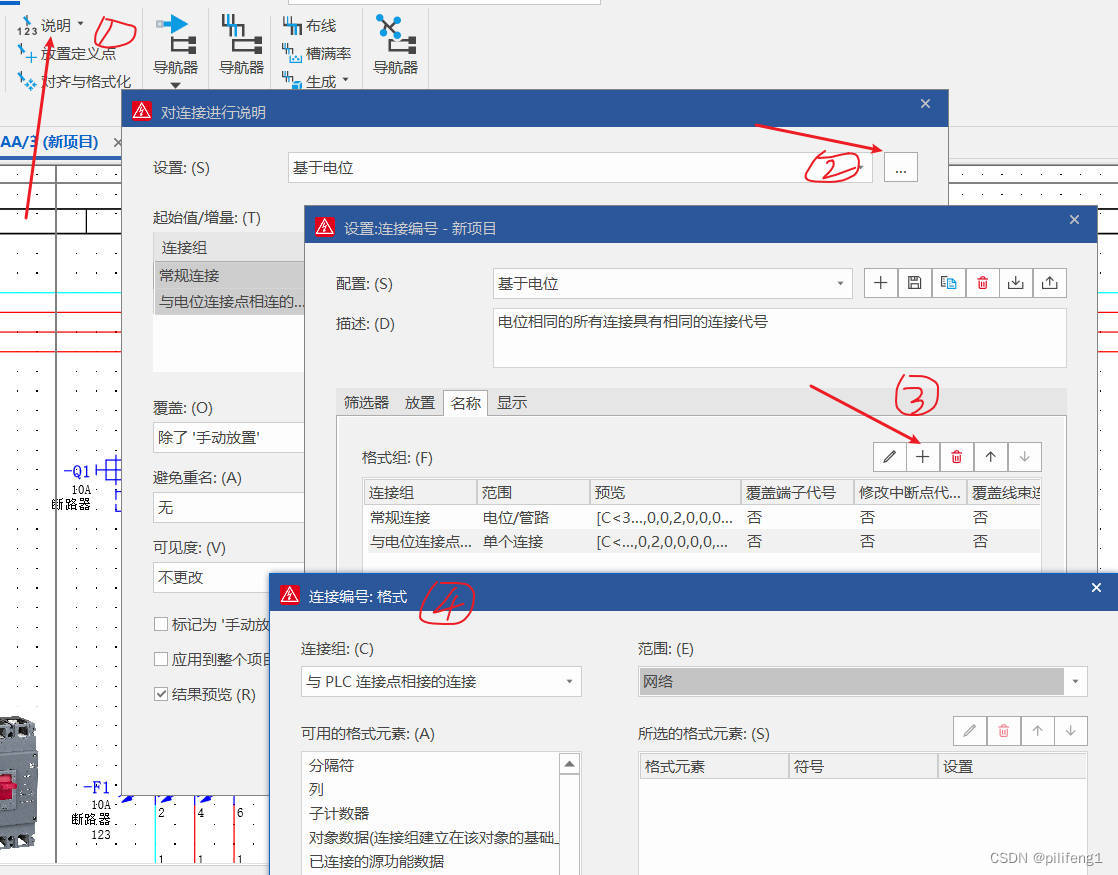Click the red delete configuration trash icon
Image resolution: width=1118 pixels, height=875 pixels.
pos(982,284)
